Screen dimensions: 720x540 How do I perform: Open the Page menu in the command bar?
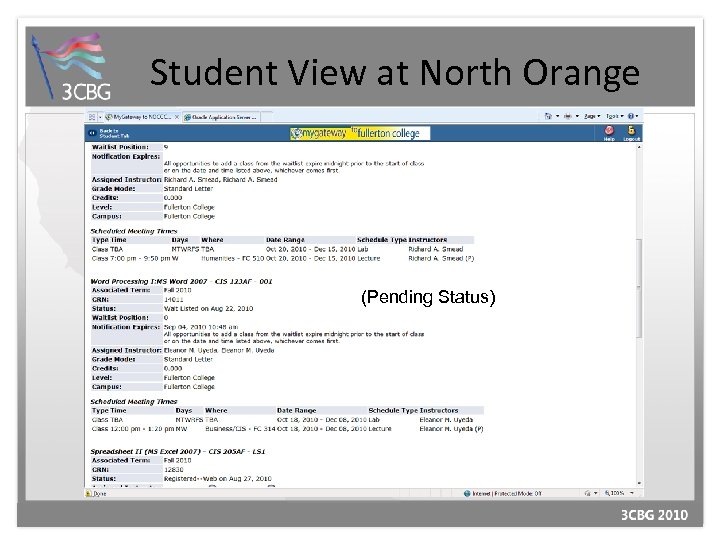(x=592, y=116)
